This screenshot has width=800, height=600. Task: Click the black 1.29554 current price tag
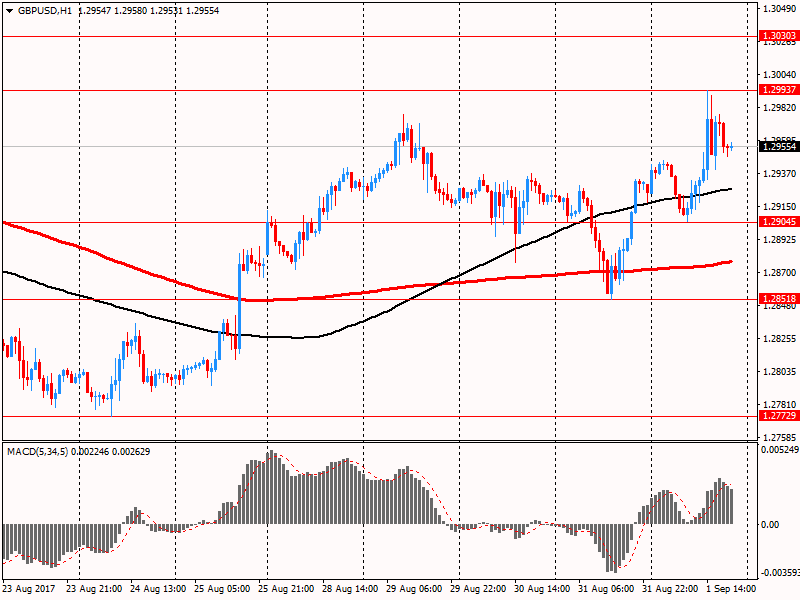pos(779,147)
